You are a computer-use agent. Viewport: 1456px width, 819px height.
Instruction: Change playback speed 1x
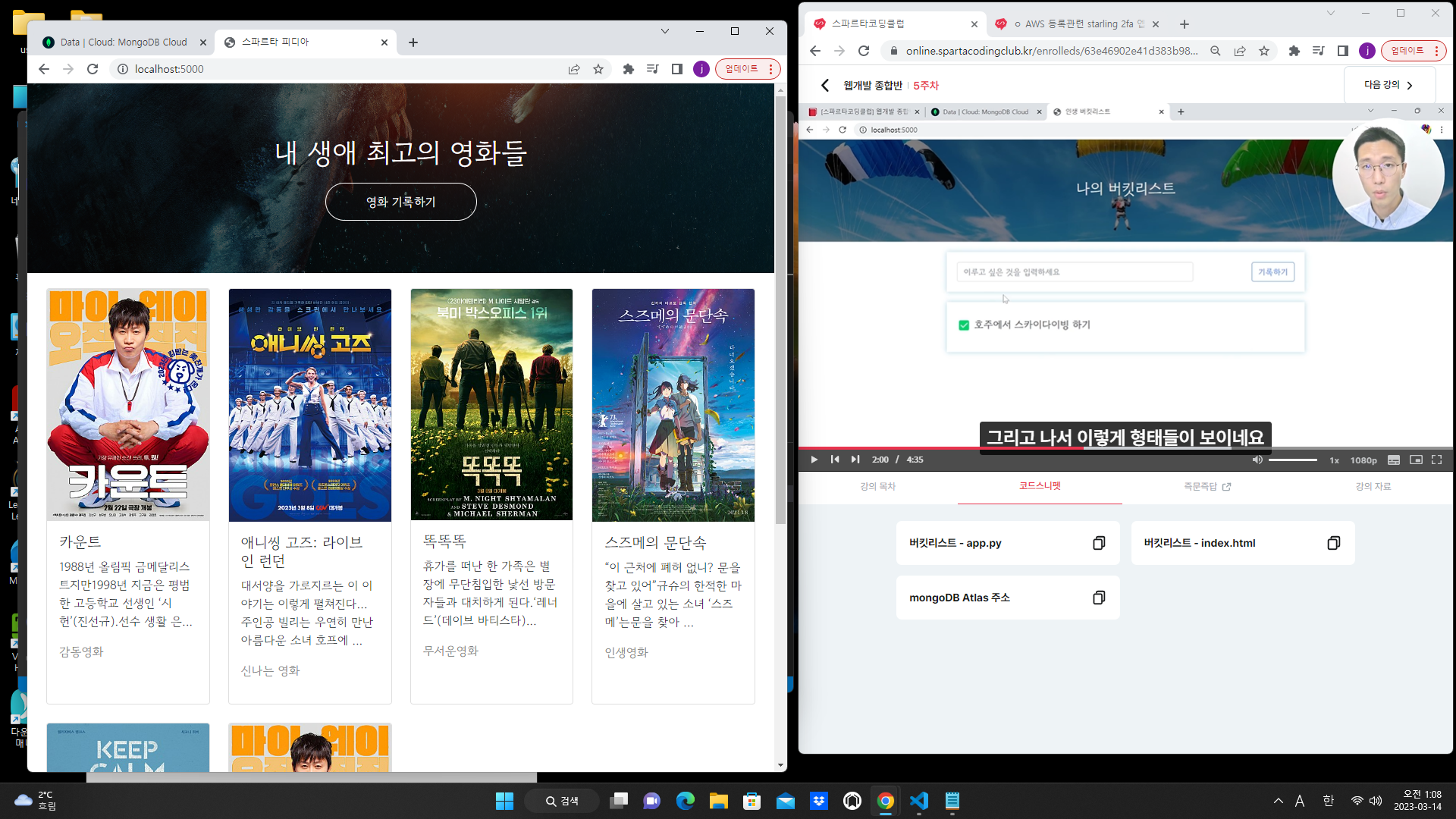1334,460
